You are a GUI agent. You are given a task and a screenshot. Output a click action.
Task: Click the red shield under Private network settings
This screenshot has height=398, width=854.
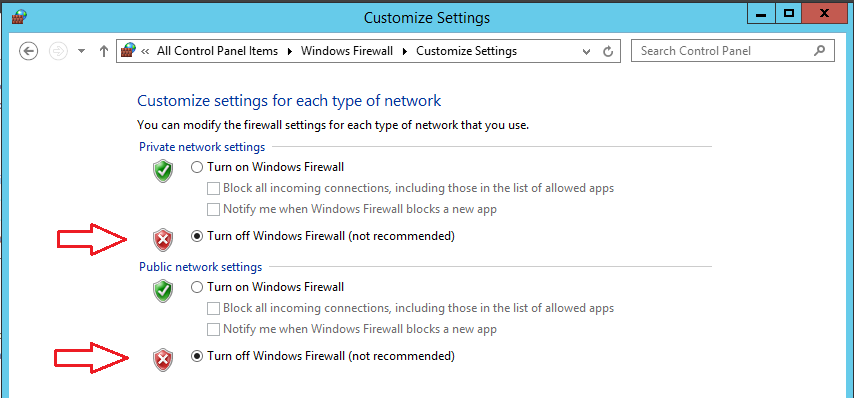tap(163, 240)
